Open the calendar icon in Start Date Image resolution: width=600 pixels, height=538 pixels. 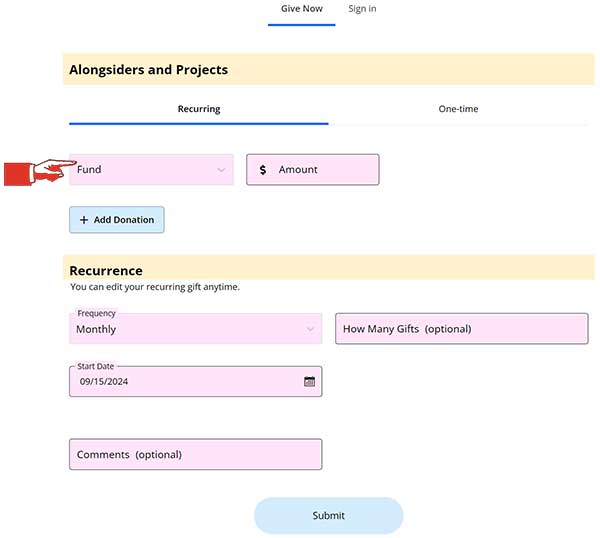309,381
